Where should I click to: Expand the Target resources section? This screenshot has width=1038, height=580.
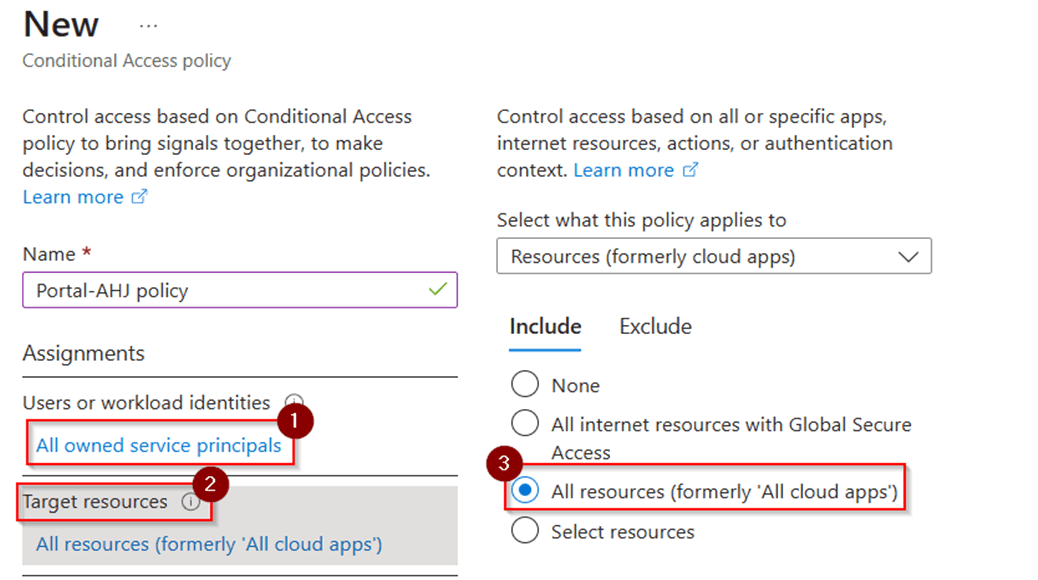coord(95,503)
